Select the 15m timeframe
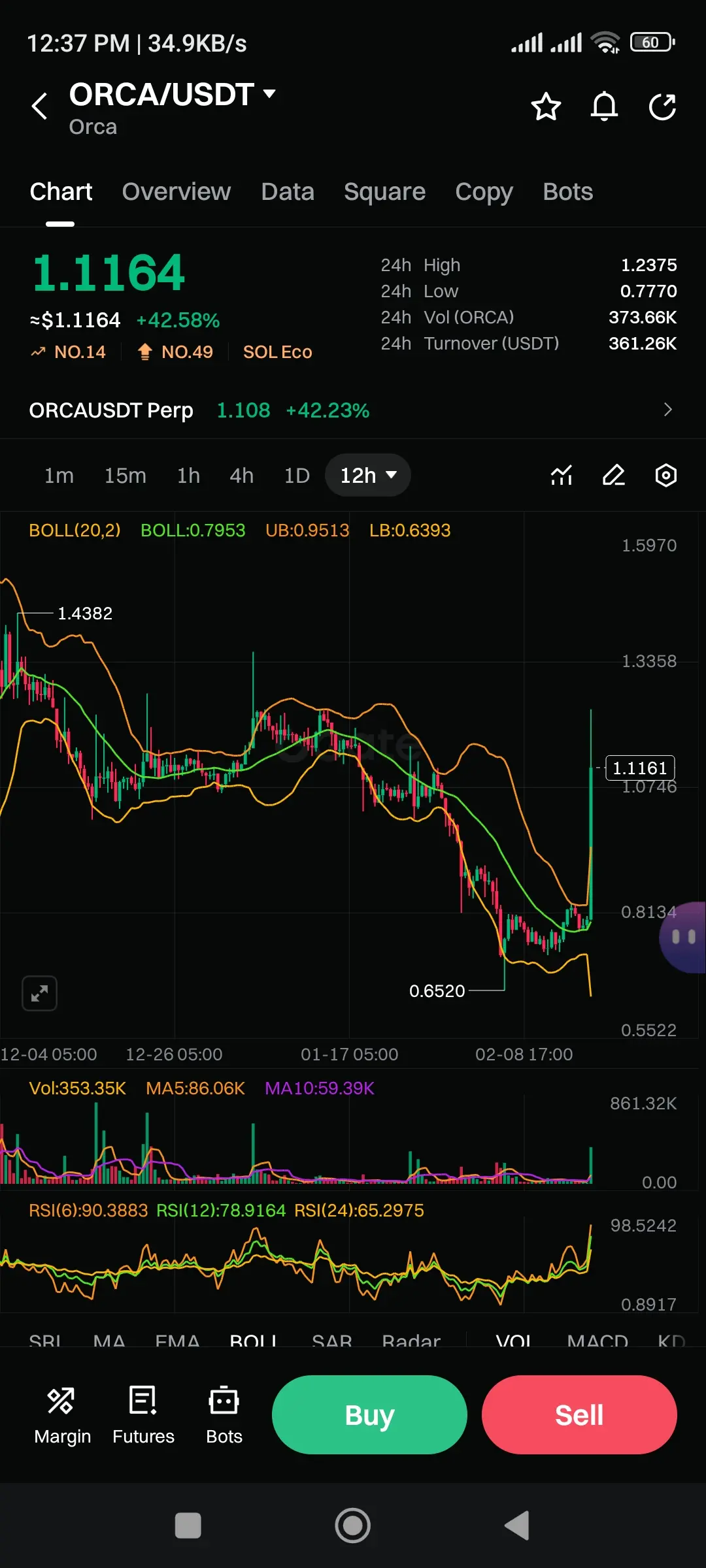Viewport: 706px width, 1568px height. coord(126,475)
